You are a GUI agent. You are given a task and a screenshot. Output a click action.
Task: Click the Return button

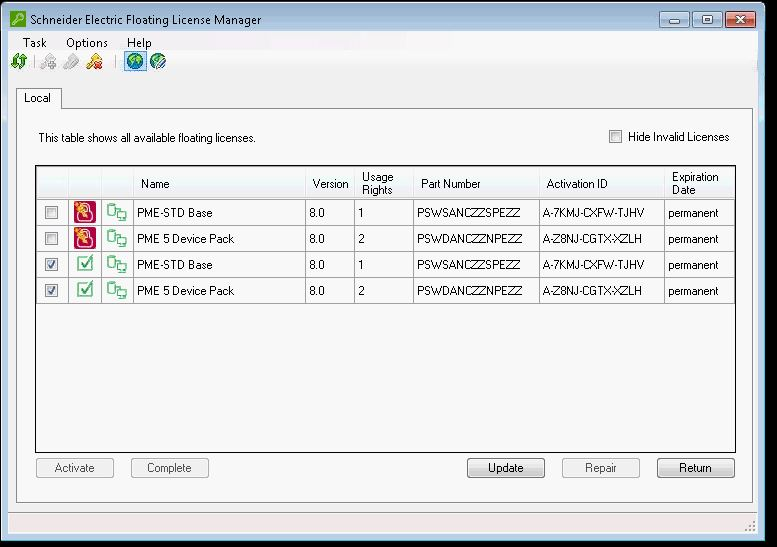click(x=696, y=468)
